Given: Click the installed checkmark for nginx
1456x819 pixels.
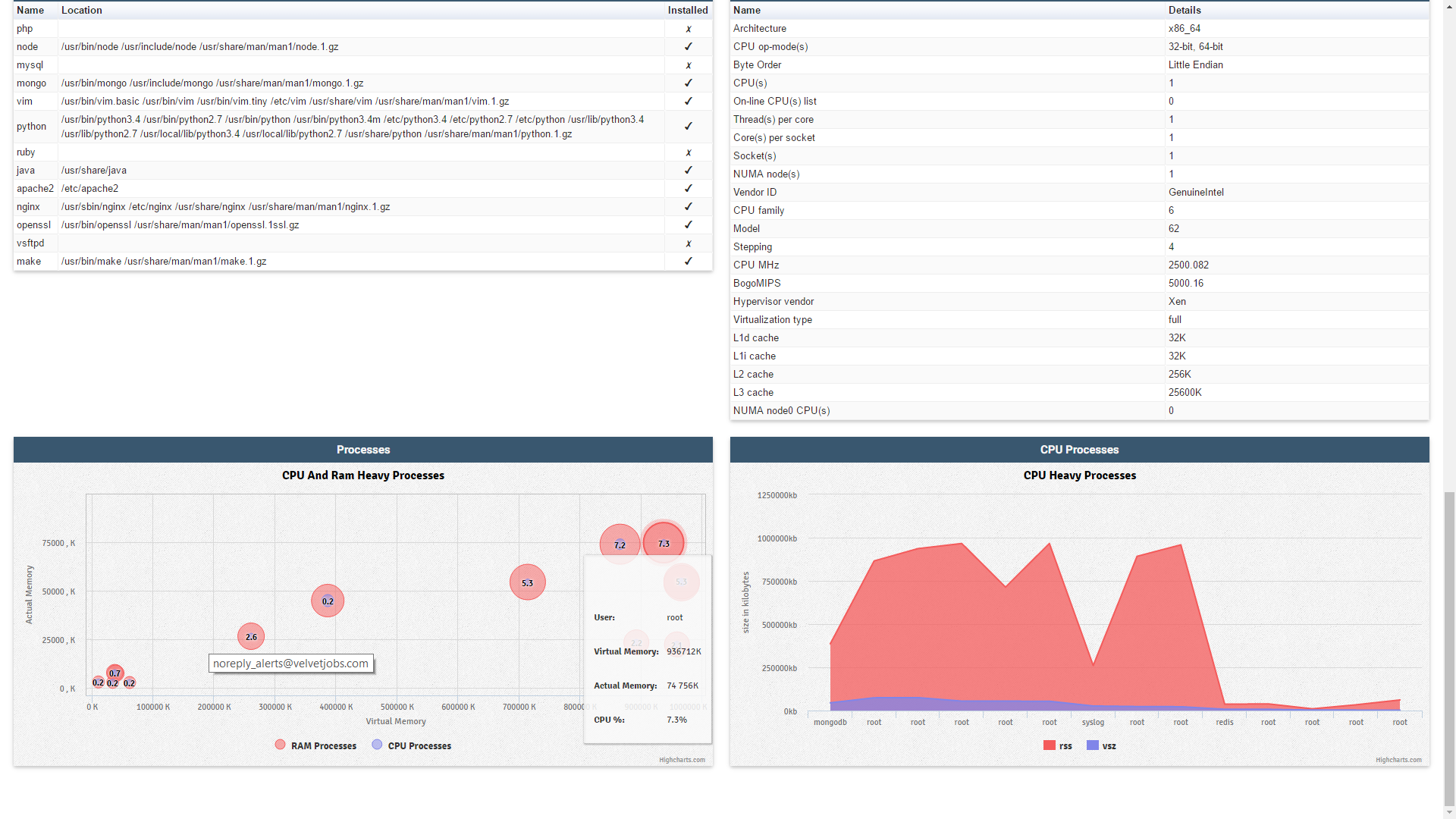Looking at the screenshot, I should [x=688, y=206].
